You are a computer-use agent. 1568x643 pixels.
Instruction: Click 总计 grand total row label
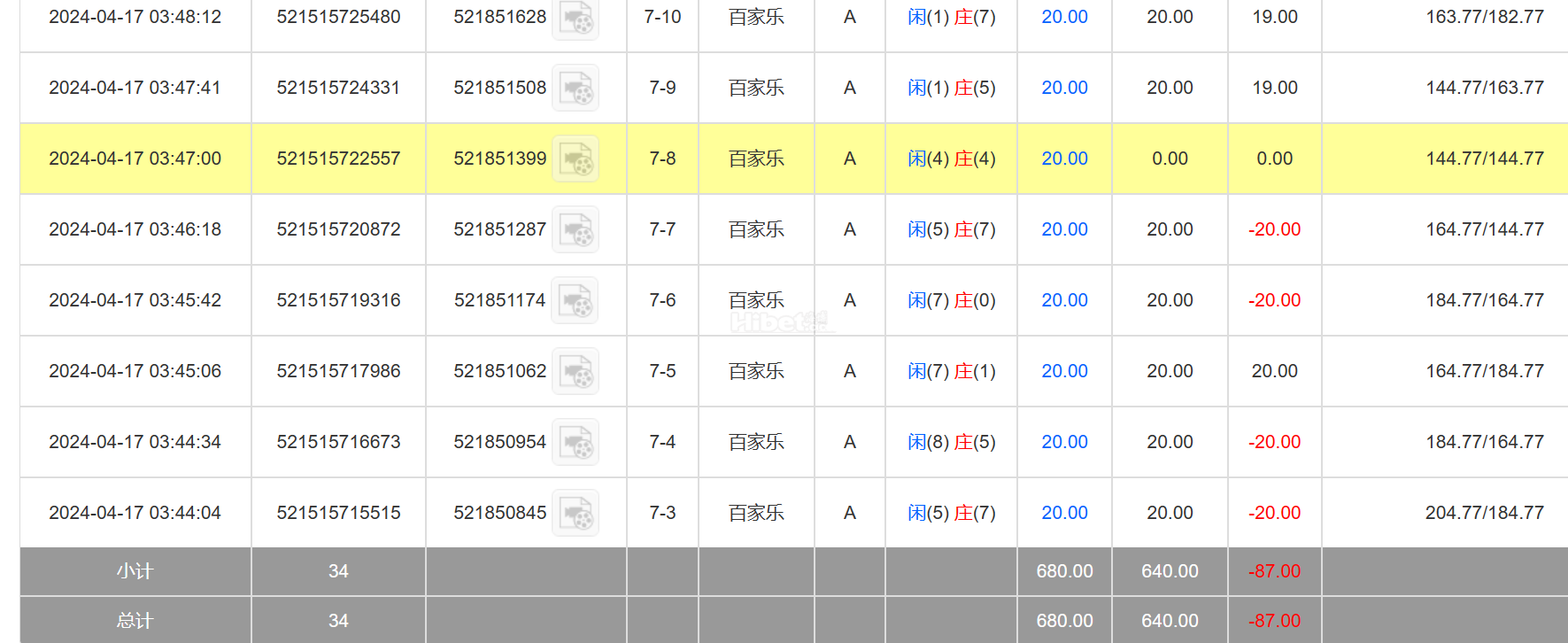(x=135, y=621)
